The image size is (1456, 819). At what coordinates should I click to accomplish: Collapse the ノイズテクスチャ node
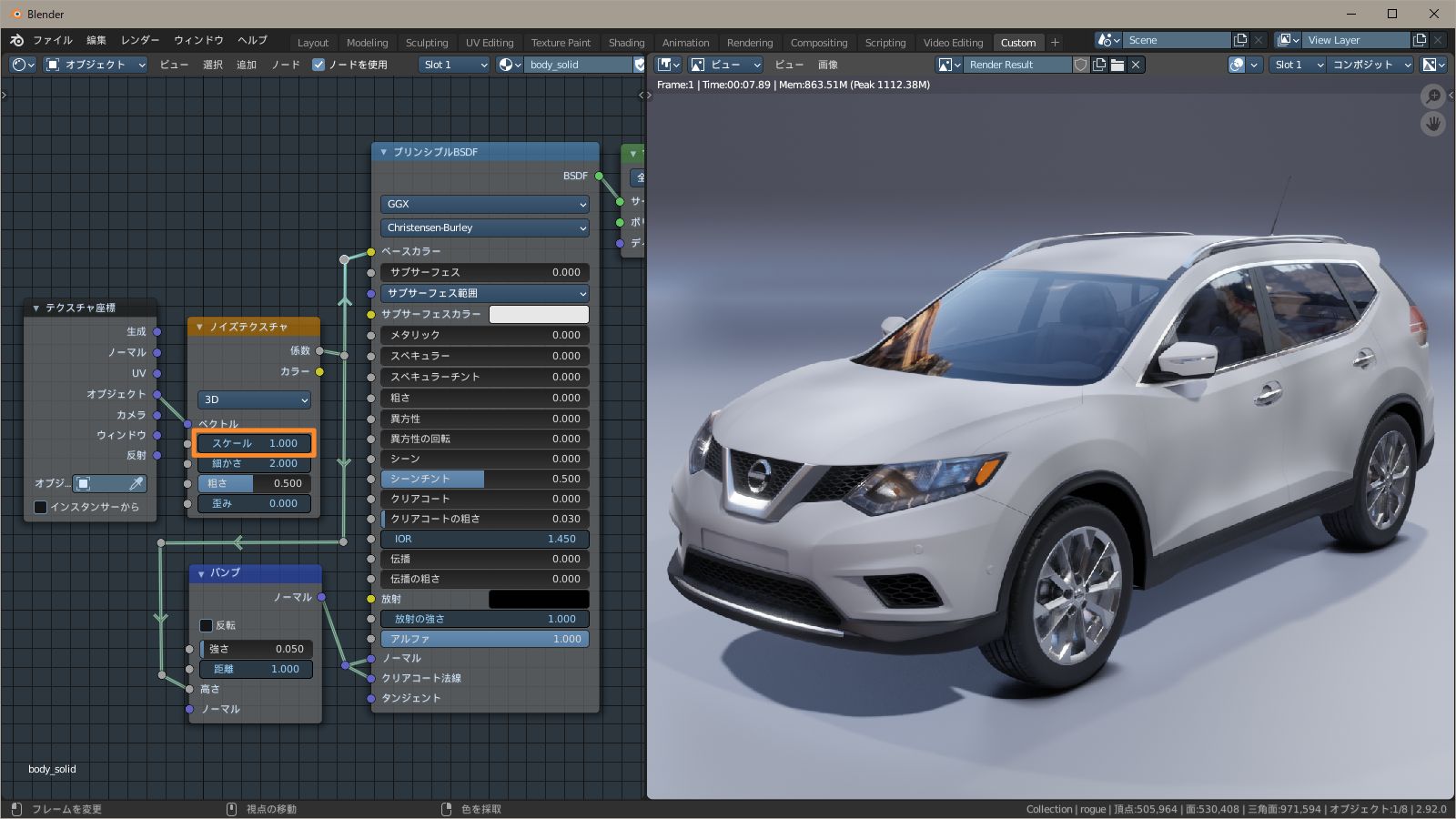200,327
